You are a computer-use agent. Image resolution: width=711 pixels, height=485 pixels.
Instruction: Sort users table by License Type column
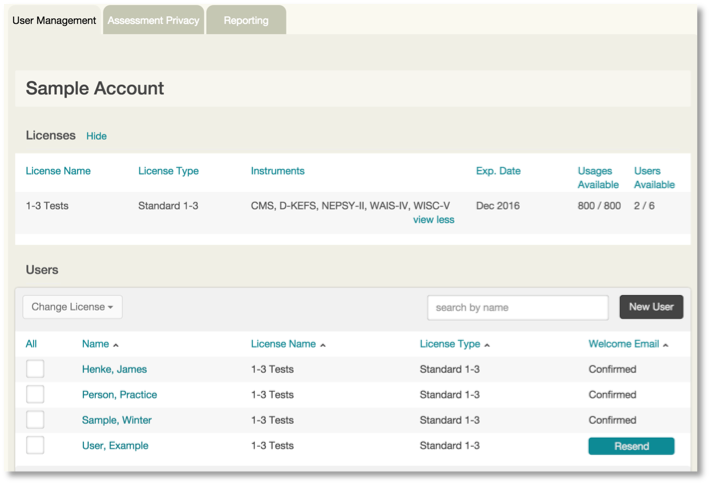(x=450, y=344)
